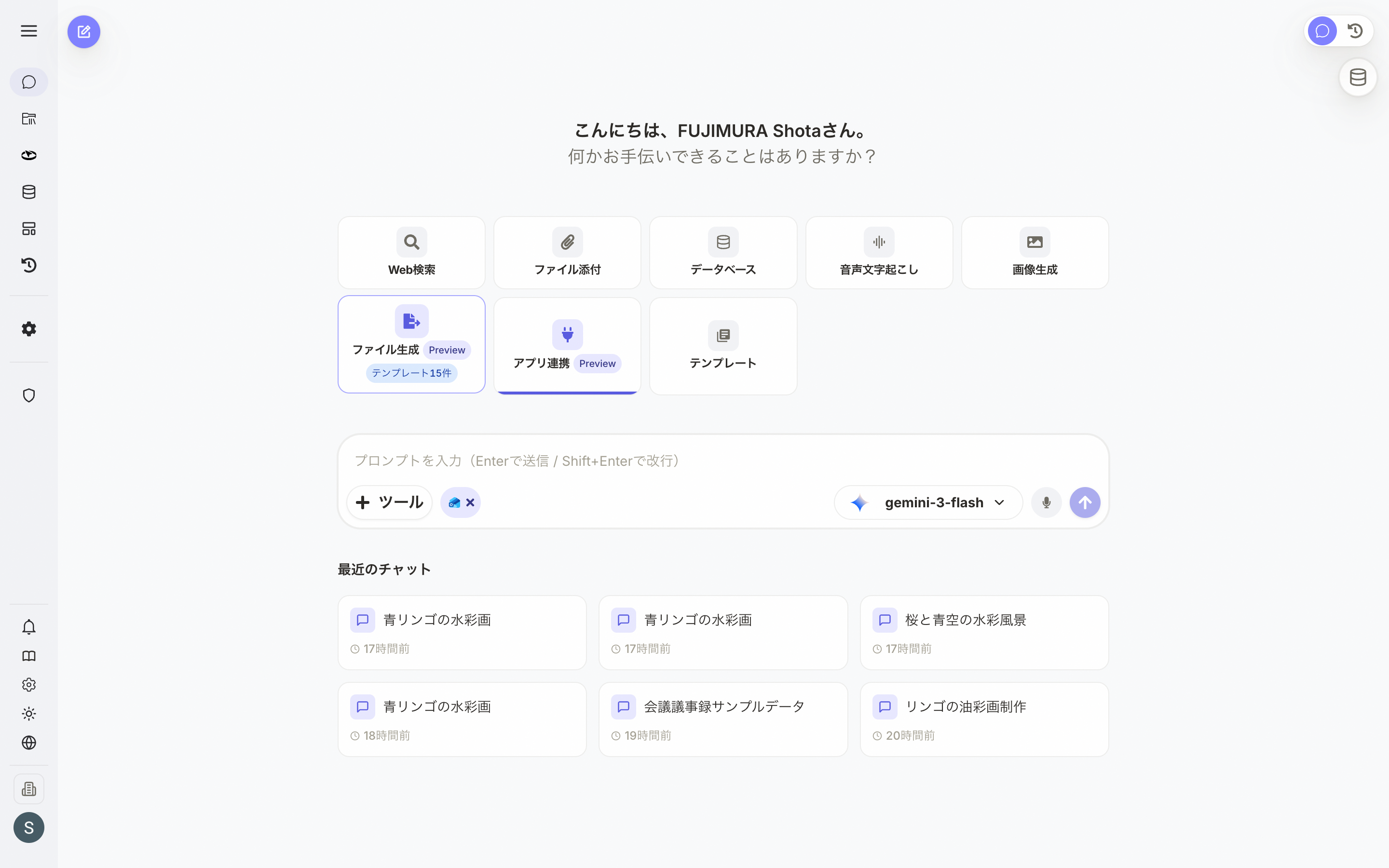This screenshot has width=1389, height=868.
Task: Open the chat section in the sidebar
Action: tap(29, 82)
